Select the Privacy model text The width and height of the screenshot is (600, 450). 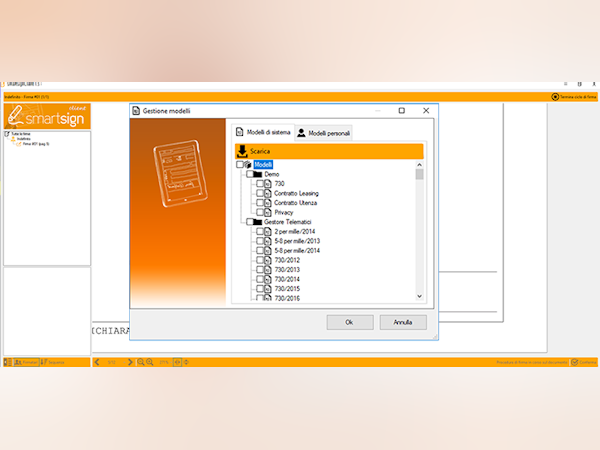point(284,212)
